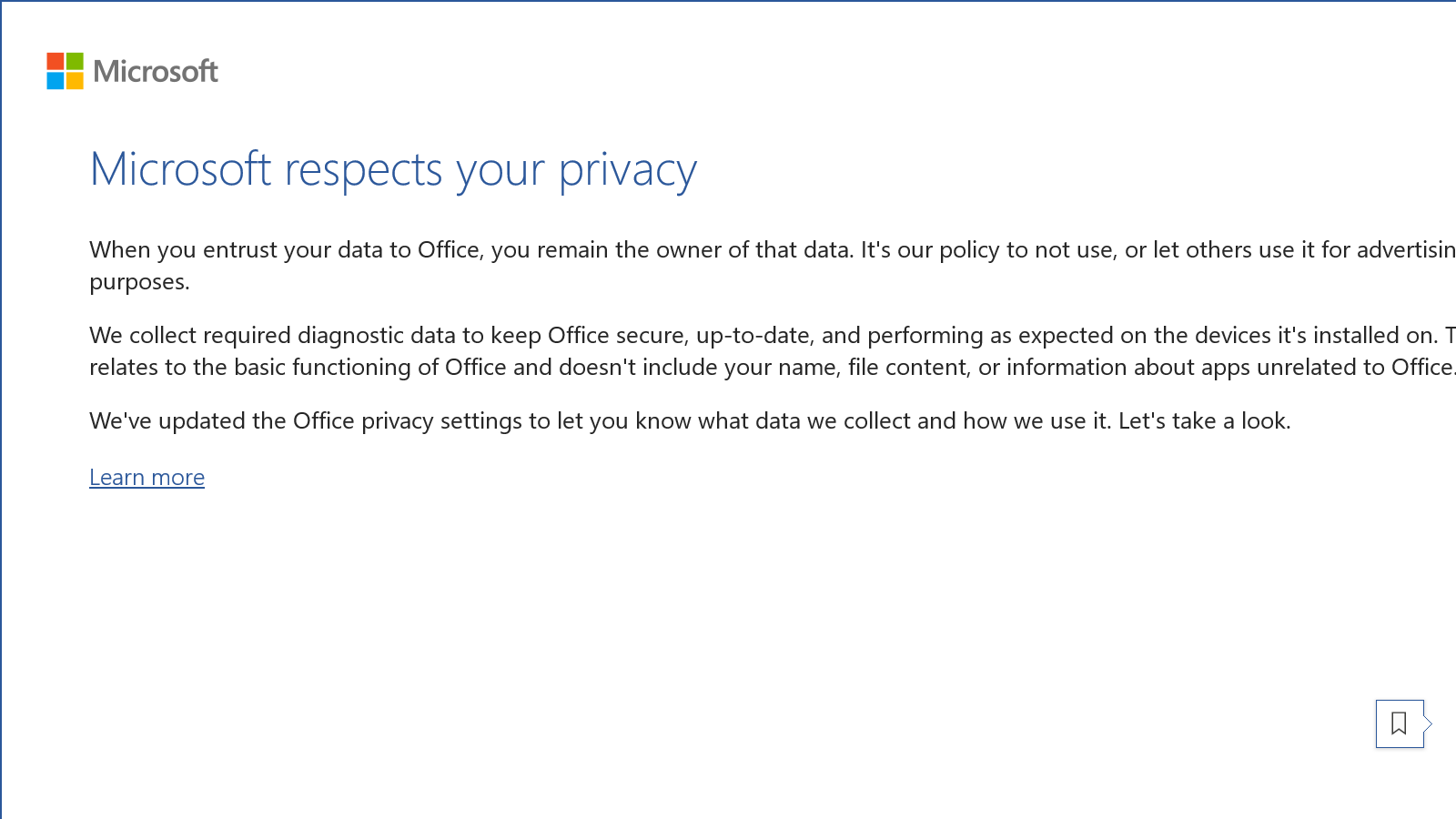Screen dimensions: 1456x819
Task: Click the gray Microsoft wordmark beside the logo
Action: point(156,71)
